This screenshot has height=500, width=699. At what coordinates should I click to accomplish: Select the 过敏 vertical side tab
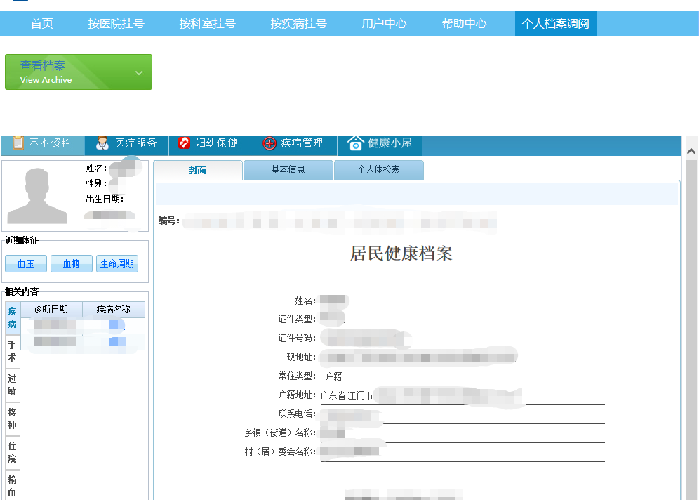tap(12, 385)
